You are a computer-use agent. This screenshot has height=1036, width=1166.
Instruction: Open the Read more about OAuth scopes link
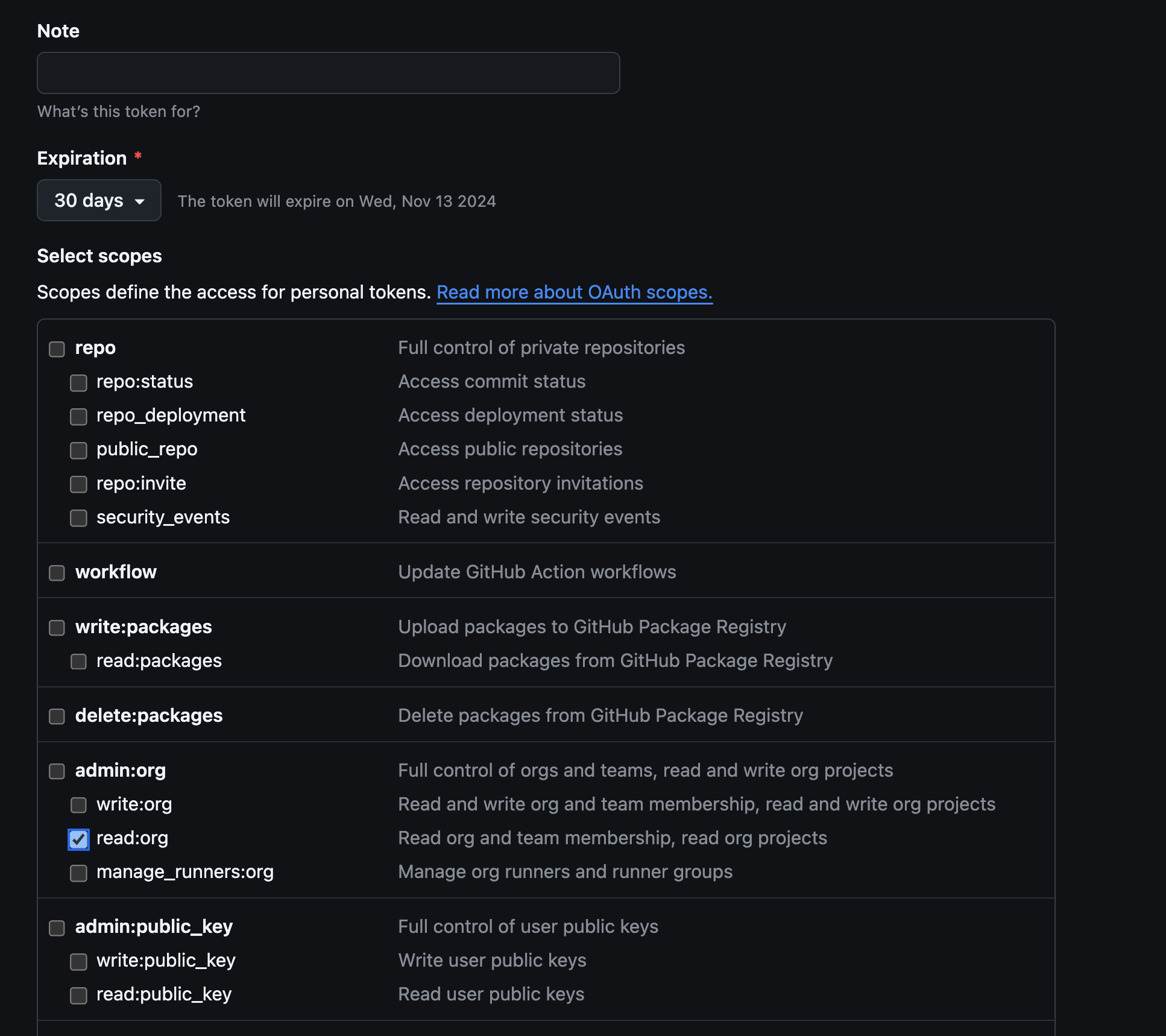574,292
